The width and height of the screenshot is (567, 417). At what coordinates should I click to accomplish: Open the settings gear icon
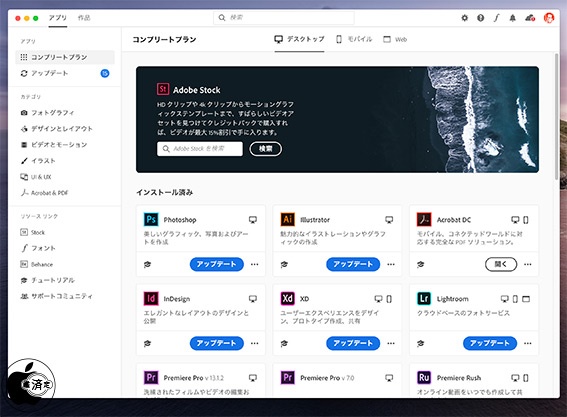[464, 18]
